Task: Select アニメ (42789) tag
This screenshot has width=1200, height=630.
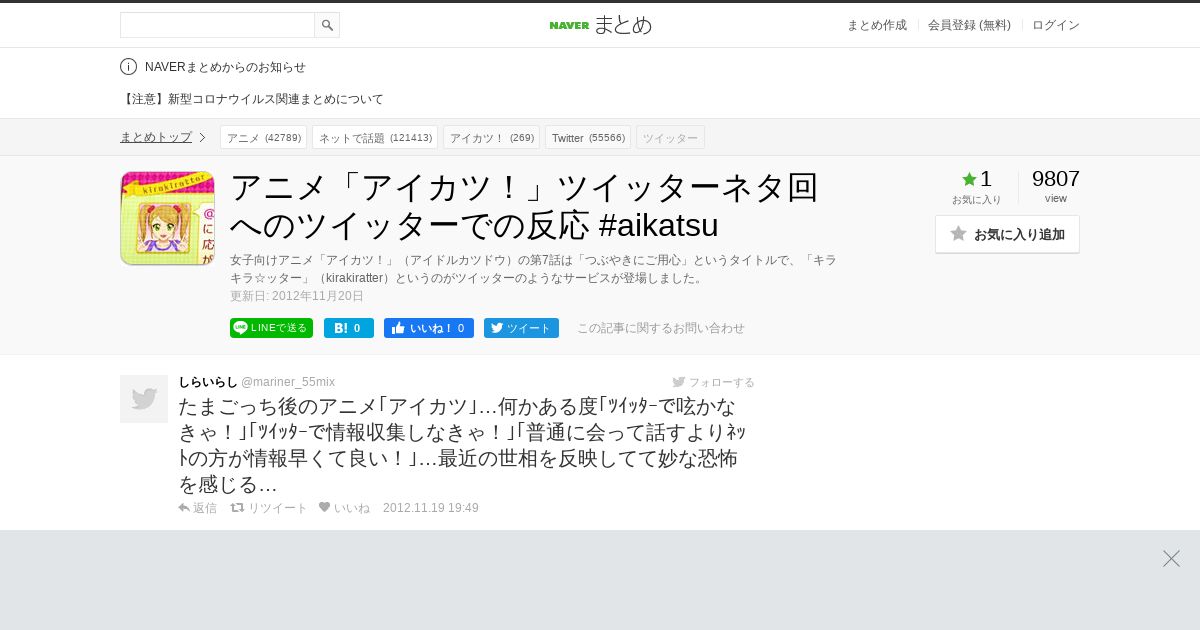Action: point(263,137)
